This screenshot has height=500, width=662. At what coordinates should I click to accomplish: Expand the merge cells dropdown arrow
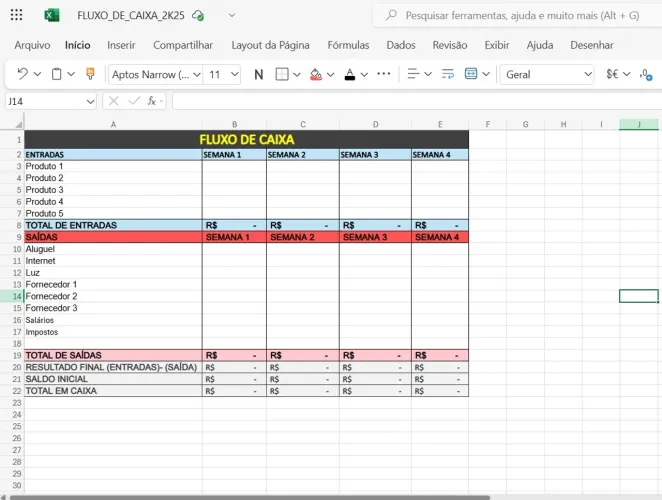pos(486,74)
